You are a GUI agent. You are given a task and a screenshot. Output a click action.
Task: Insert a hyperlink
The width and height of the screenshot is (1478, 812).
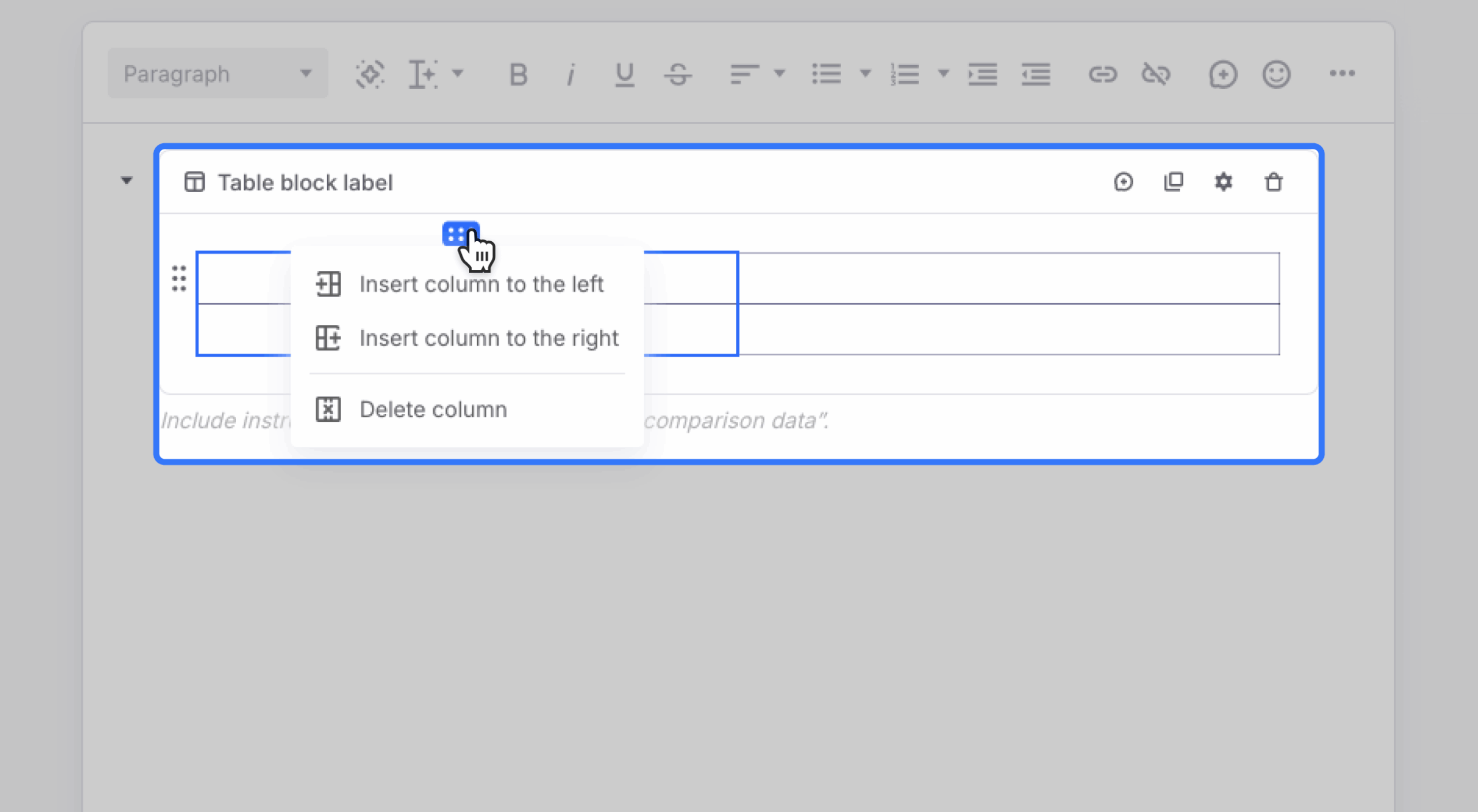1104,74
